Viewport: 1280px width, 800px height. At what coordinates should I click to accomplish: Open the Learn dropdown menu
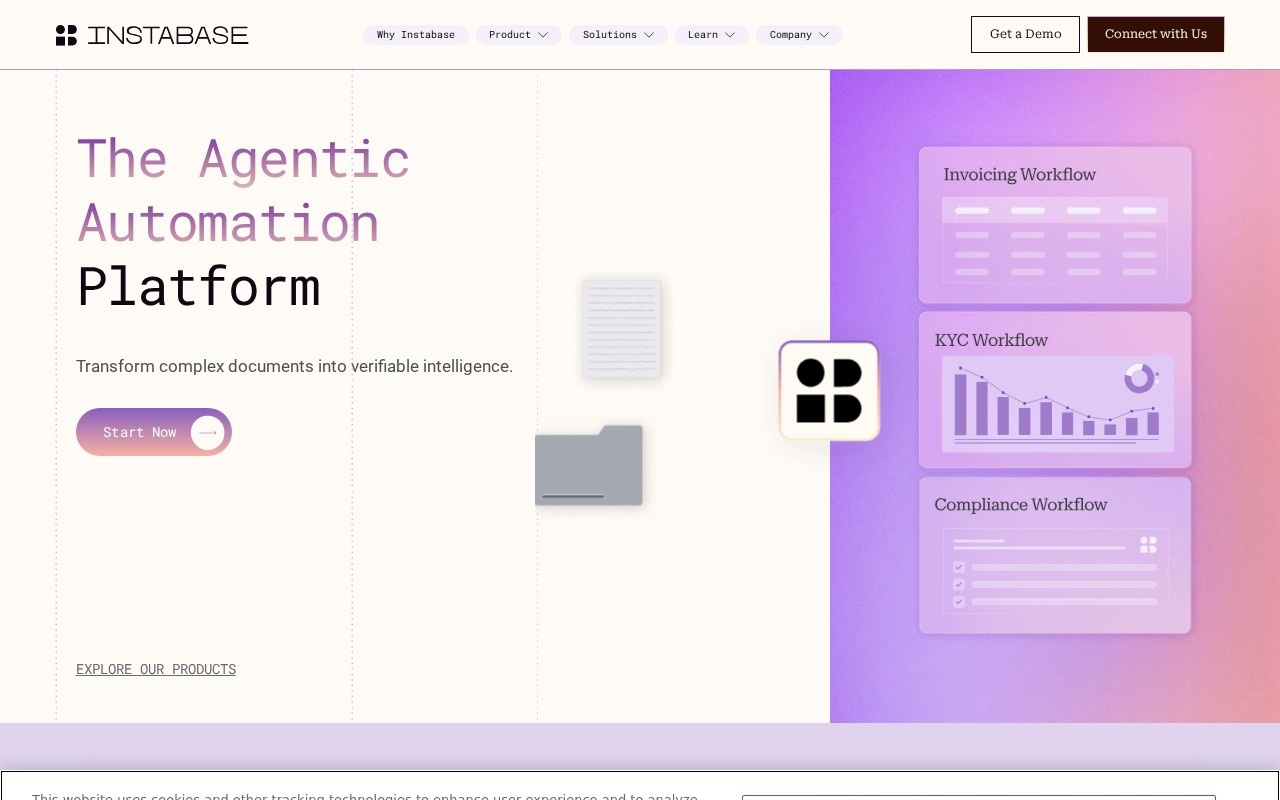[x=711, y=35]
